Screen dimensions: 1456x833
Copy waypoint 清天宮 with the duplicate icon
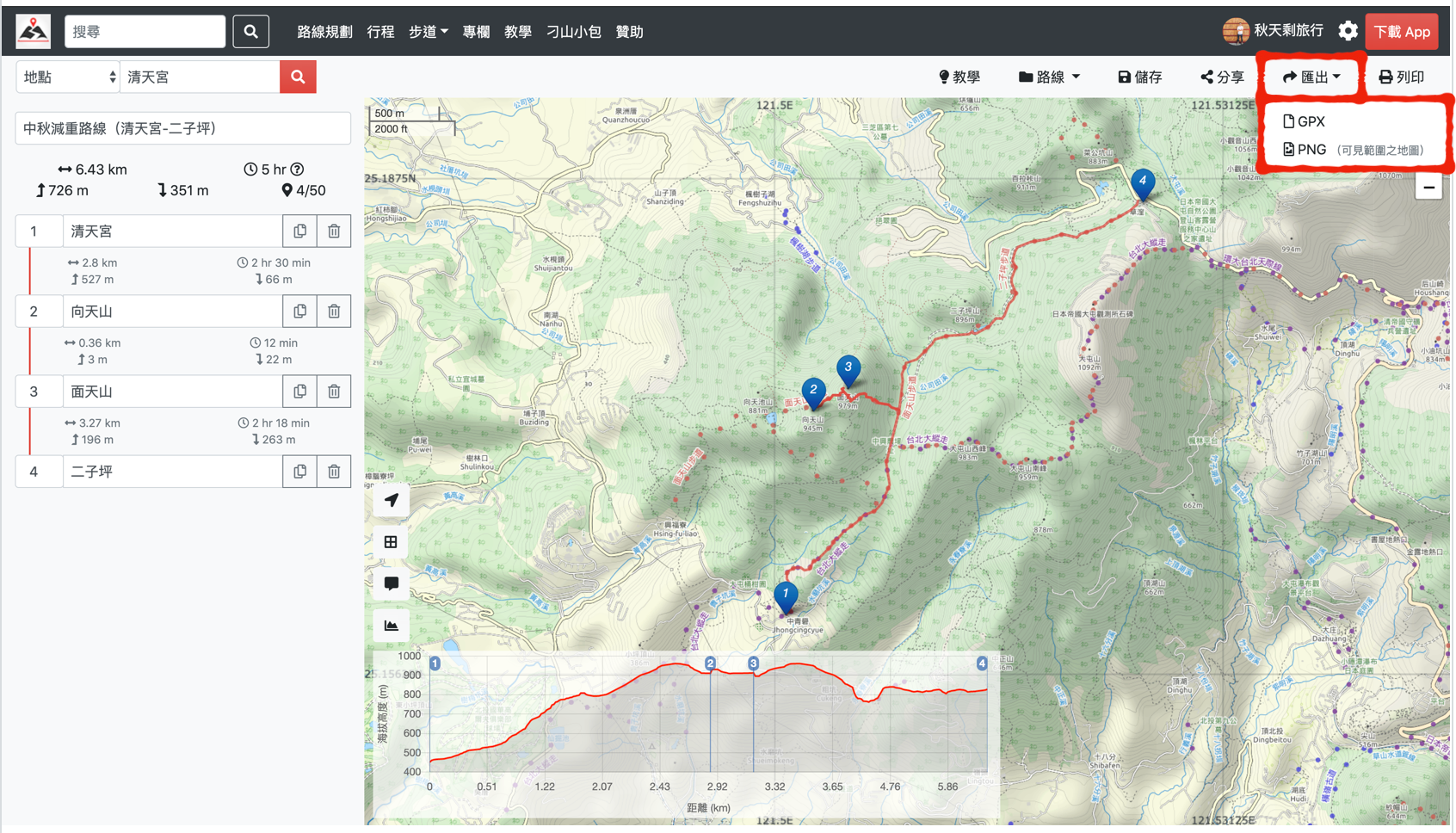tap(300, 231)
